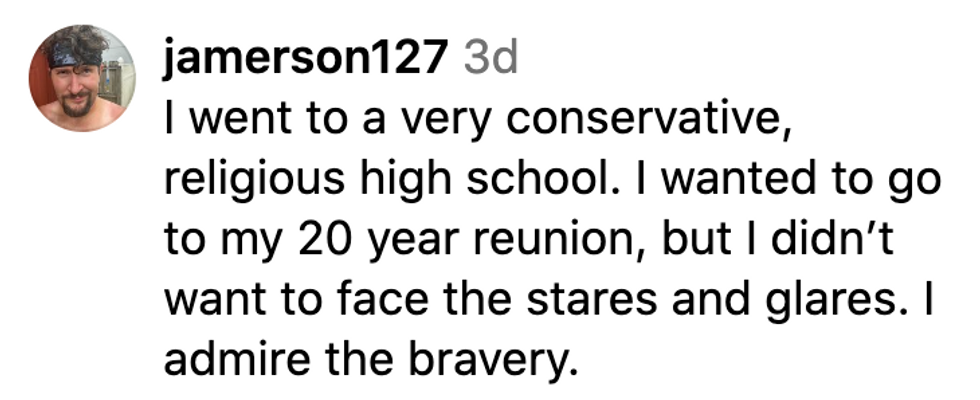Click the word 'didn't' in the comment
This screenshot has width=980, height=400.
(x=829, y=237)
